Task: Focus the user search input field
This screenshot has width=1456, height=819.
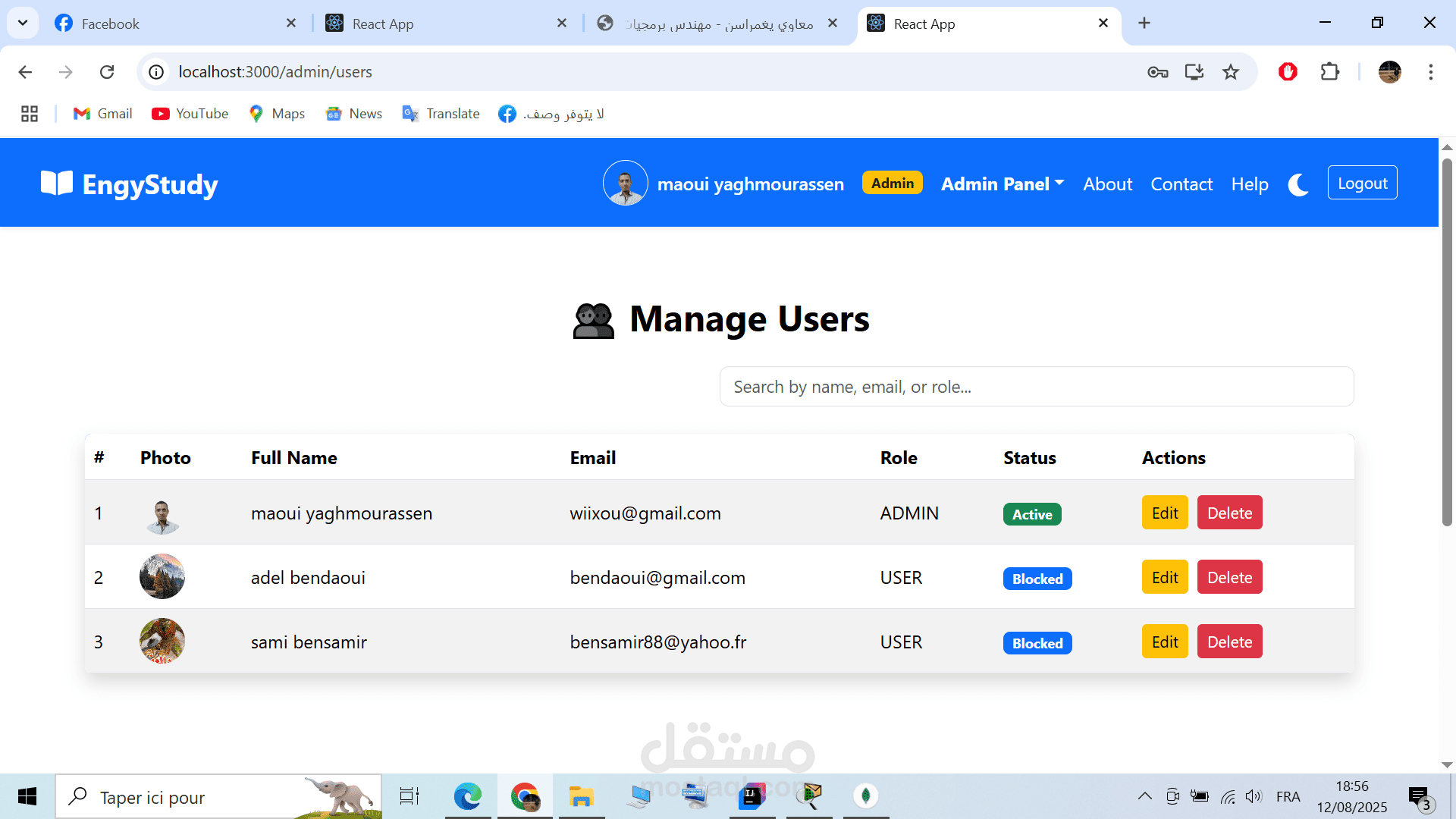Action: pyautogui.click(x=1036, y=387)
